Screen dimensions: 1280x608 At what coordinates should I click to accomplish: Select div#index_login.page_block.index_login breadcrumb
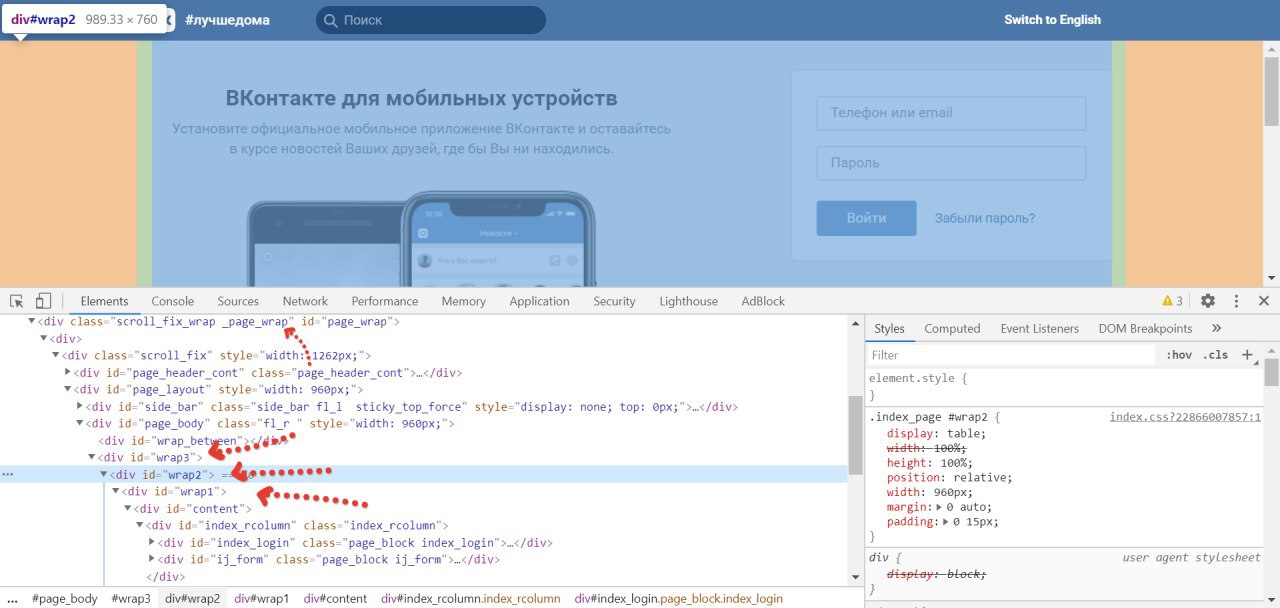679,599
